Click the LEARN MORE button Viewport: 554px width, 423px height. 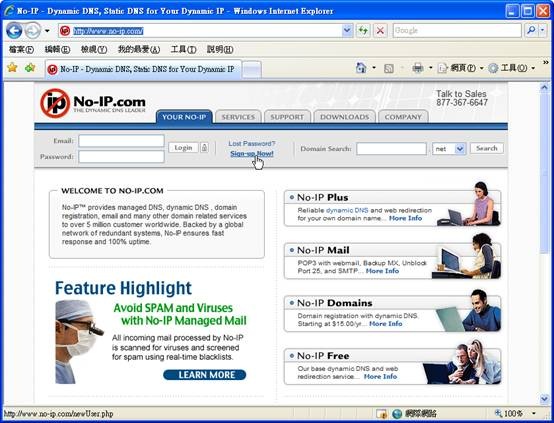pos(205,375)
